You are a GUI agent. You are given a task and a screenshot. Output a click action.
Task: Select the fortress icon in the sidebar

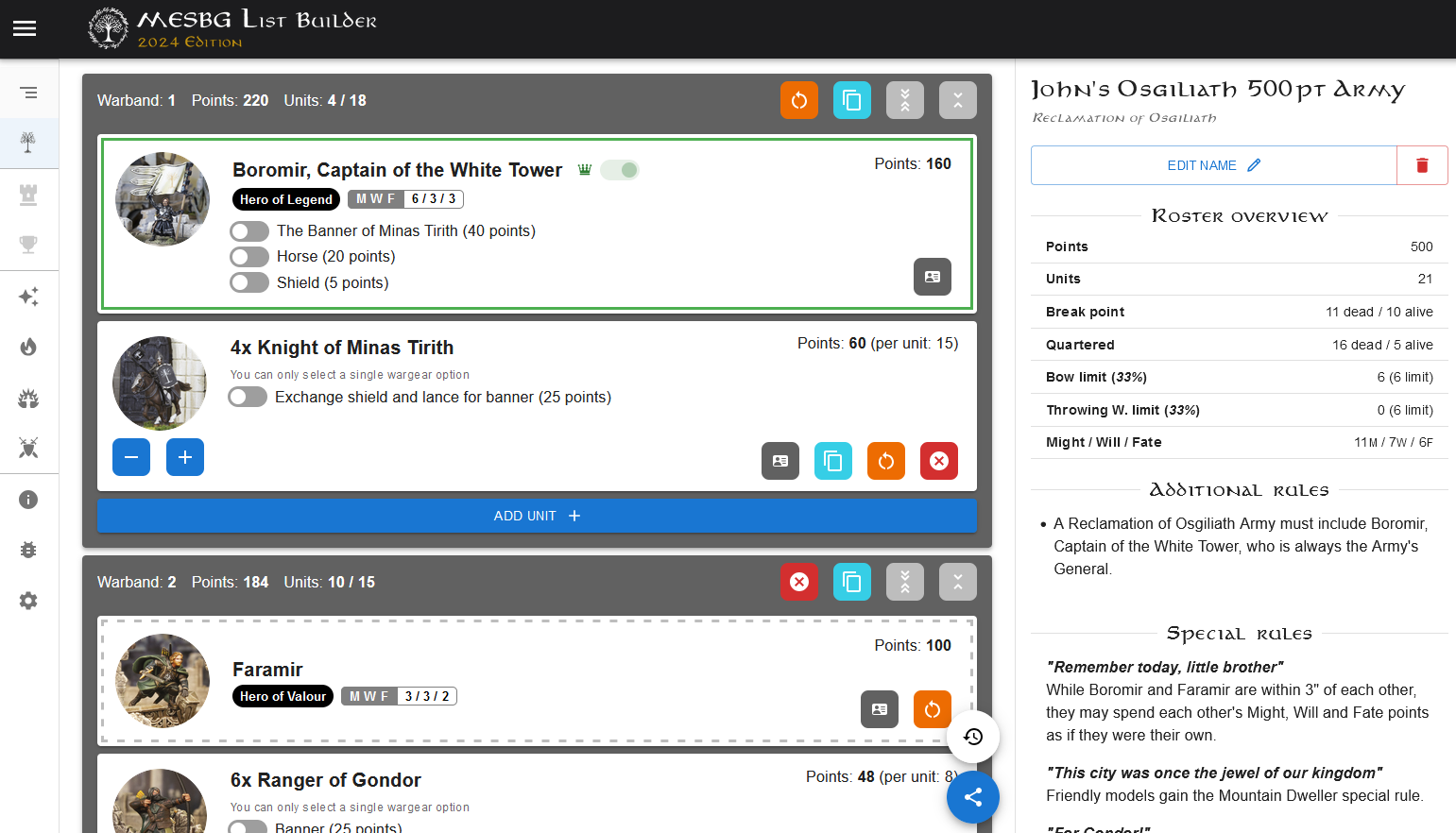coord(28,194)
